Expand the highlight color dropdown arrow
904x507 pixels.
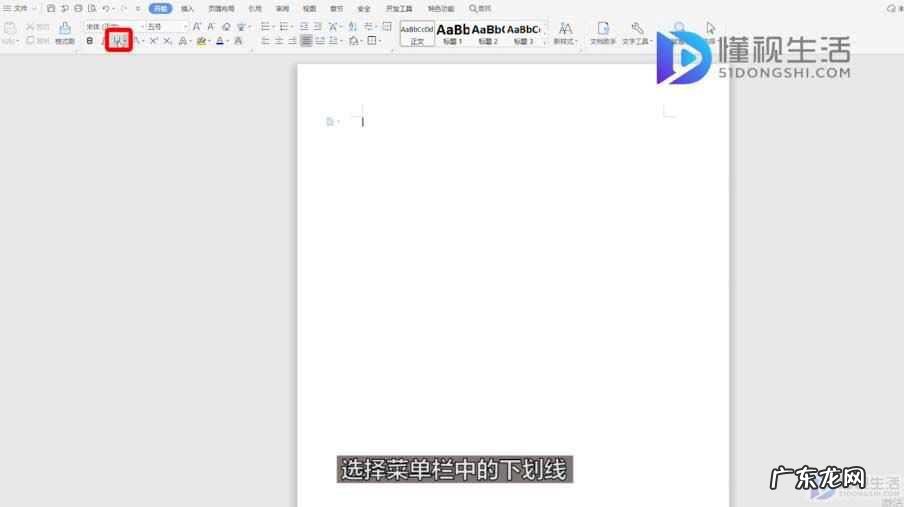(209, 41)
